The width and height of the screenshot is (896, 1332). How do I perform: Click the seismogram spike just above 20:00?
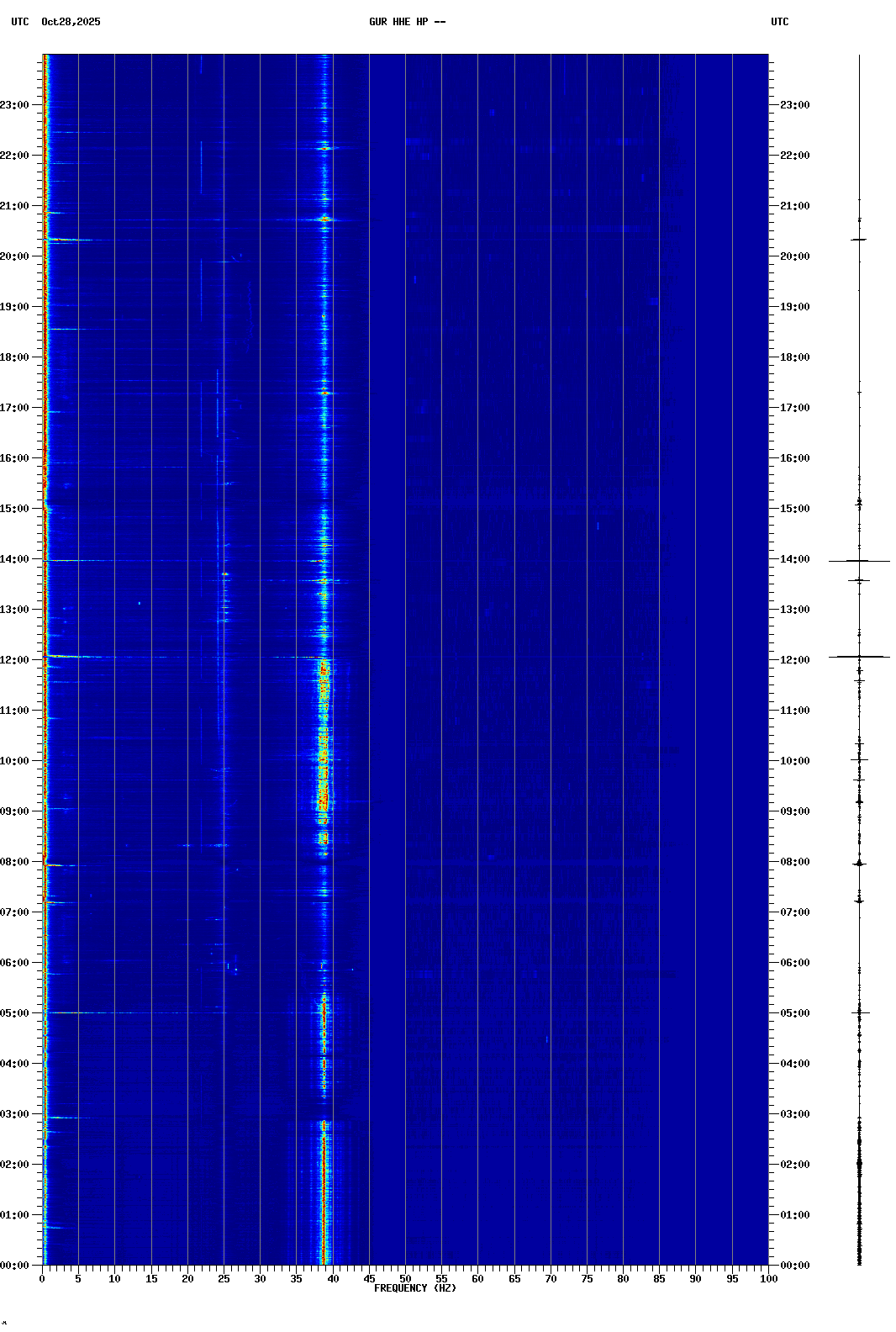[859, 240]
